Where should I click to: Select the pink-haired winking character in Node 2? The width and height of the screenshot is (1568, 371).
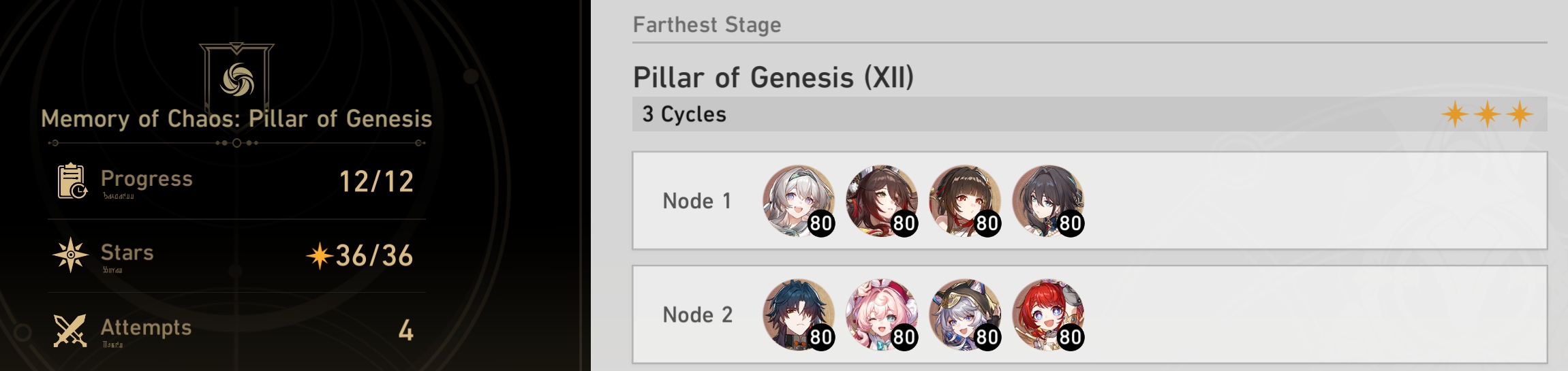882,314
